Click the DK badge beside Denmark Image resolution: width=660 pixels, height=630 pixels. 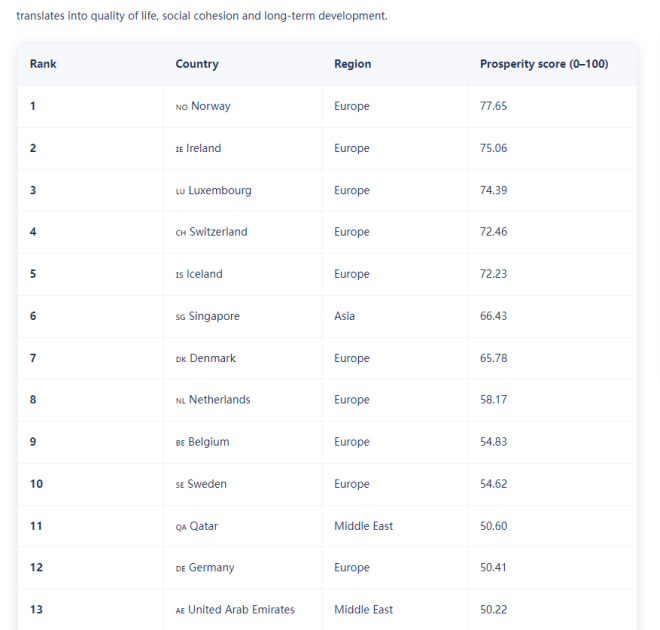(181, 359)
